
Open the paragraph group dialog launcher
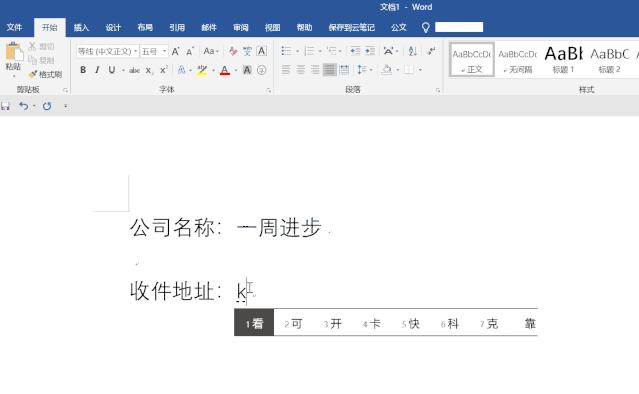click(x=438, y=90)
